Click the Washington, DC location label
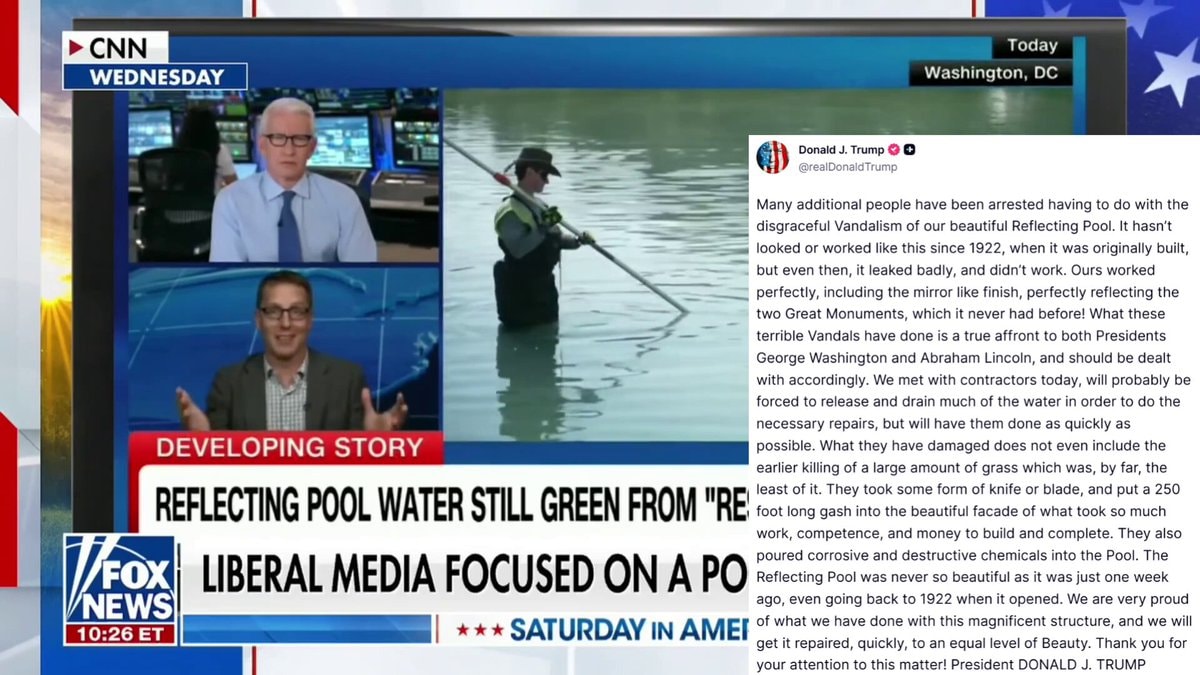Screen dimensions: 1200x675 pos(991,73)
